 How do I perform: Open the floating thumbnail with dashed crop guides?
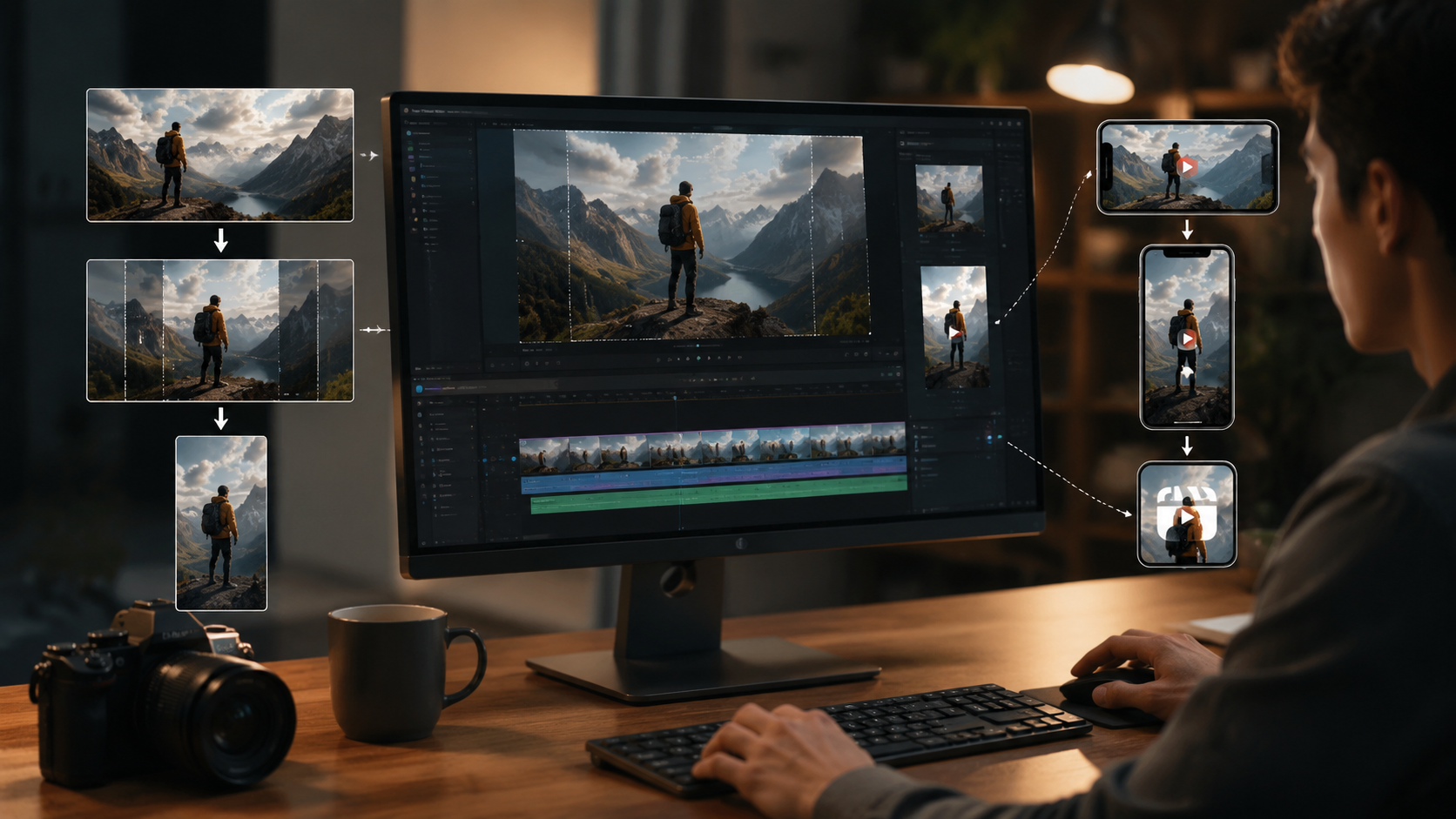pos(220,330)
